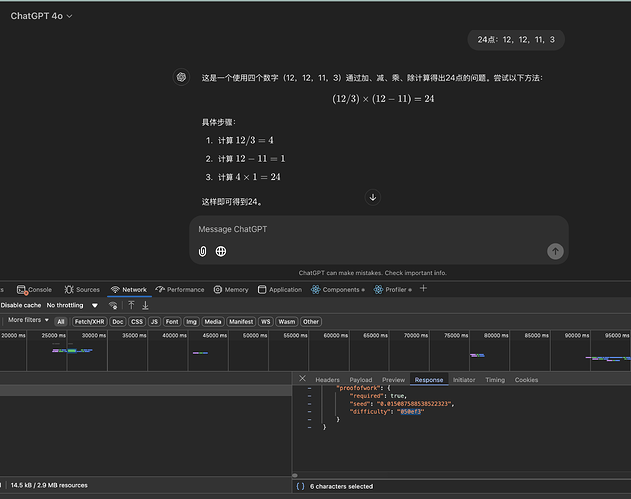Switch to the Console tab in DevTools
Viewport: 631px width, 499px height.
[34, 290]
